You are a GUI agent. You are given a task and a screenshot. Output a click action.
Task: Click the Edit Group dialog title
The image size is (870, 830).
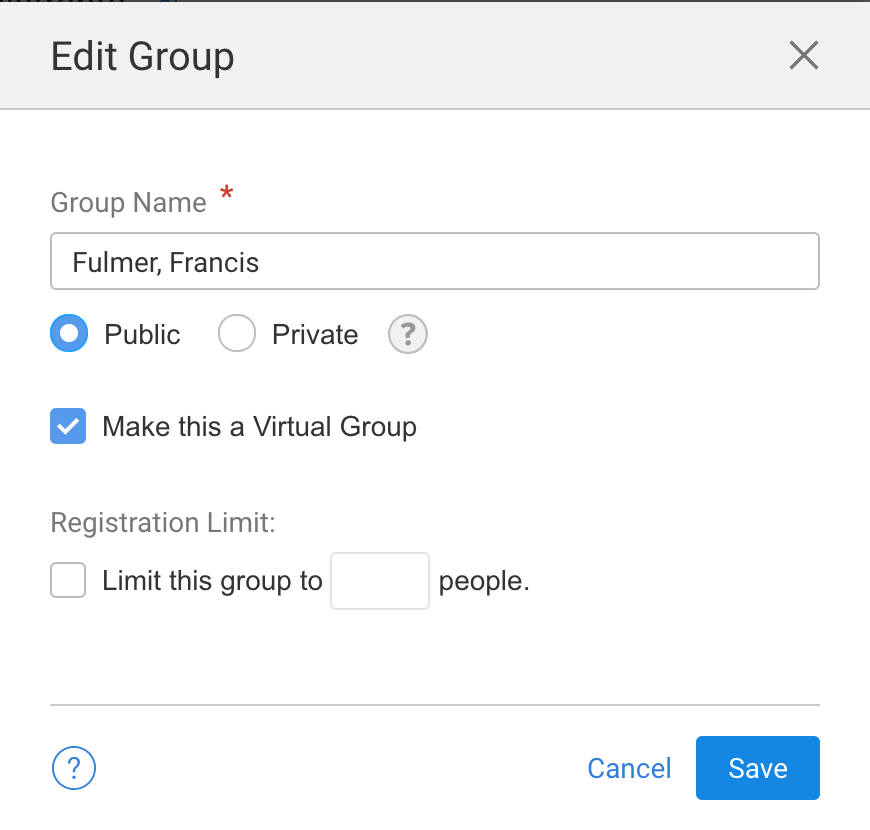142,56
